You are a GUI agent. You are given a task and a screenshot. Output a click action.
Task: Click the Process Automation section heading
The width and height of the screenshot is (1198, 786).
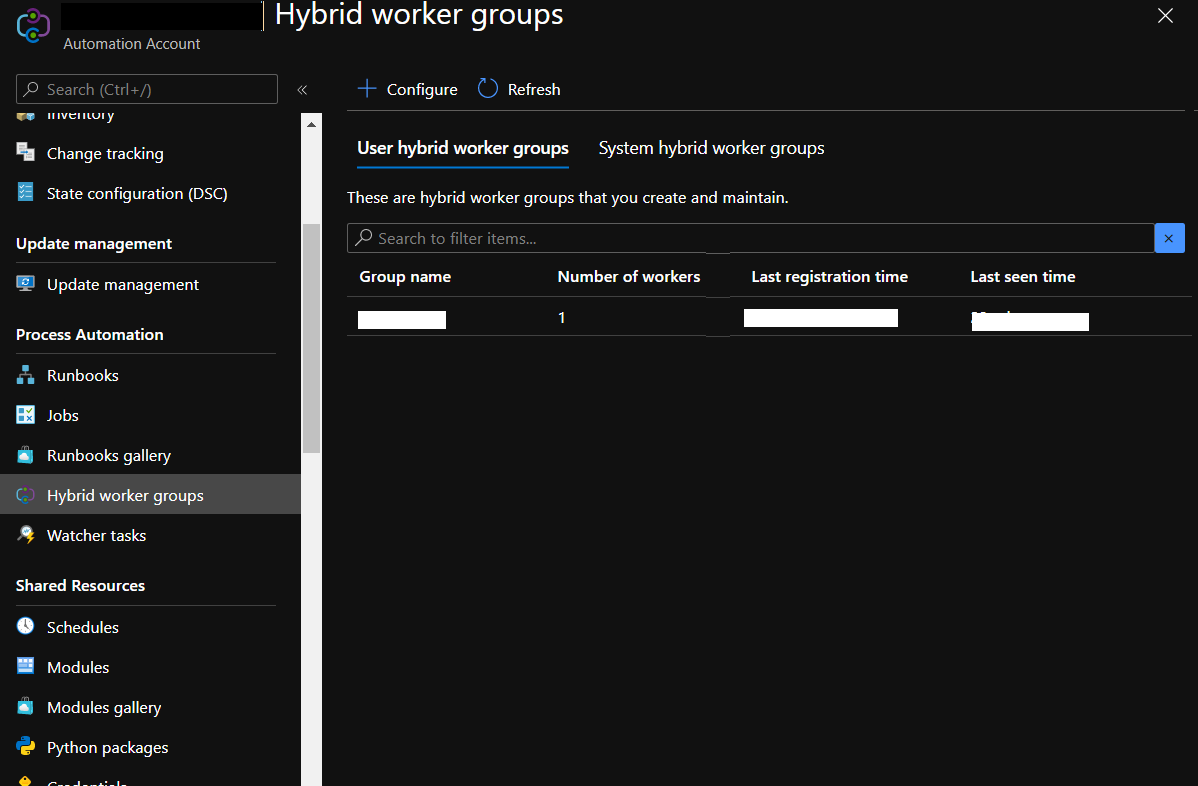[89, 335]
